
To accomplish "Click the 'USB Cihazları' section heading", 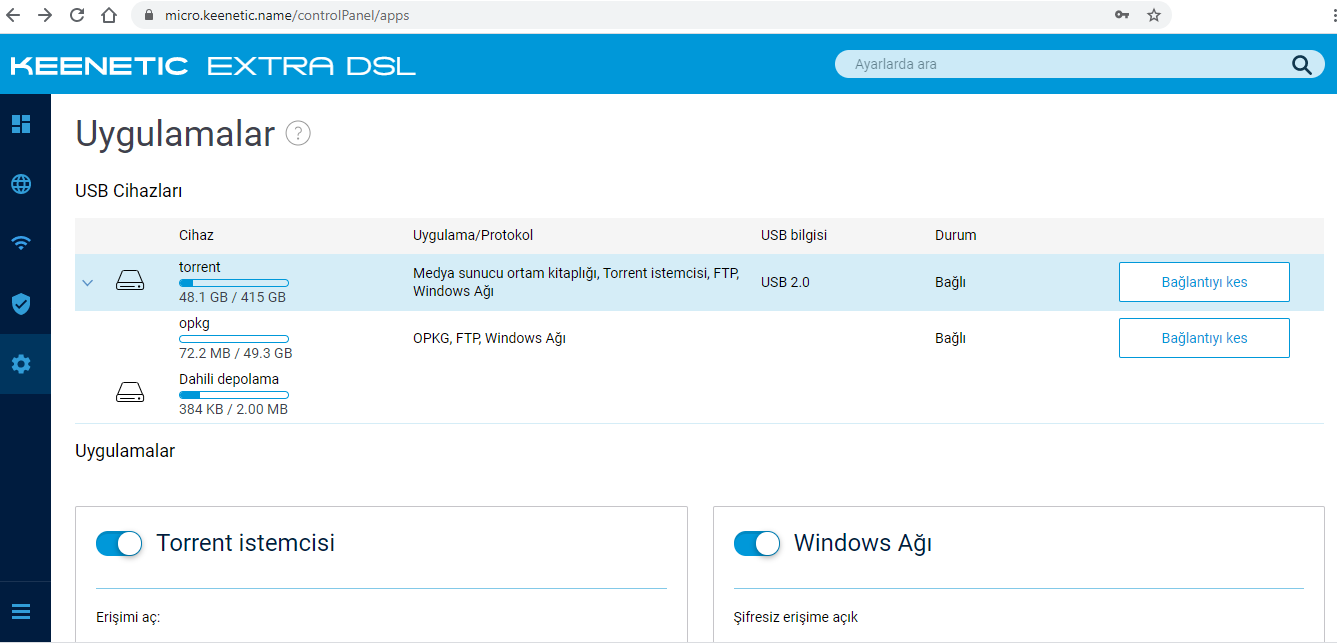I will pos(129,190).
